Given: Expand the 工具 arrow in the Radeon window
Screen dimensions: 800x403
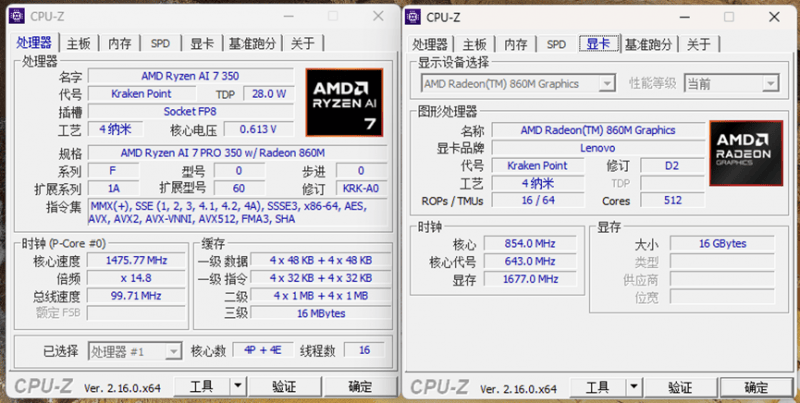Looking at the screenshot, I should point(634,387).
